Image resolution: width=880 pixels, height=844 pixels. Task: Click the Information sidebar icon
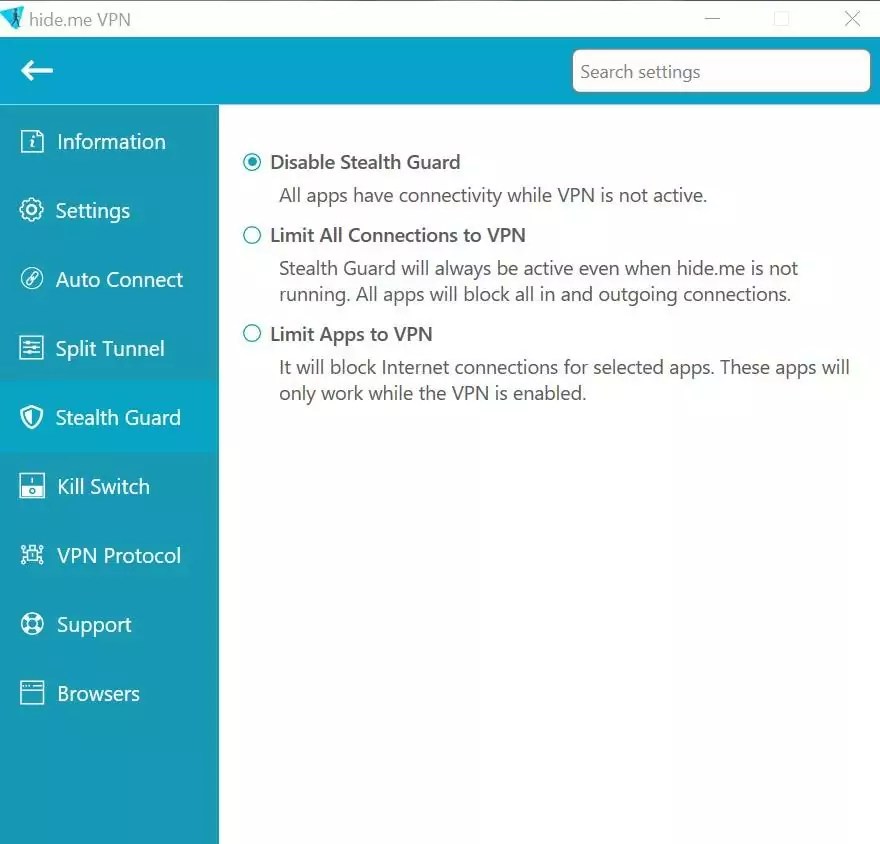(x=31, y=141)
